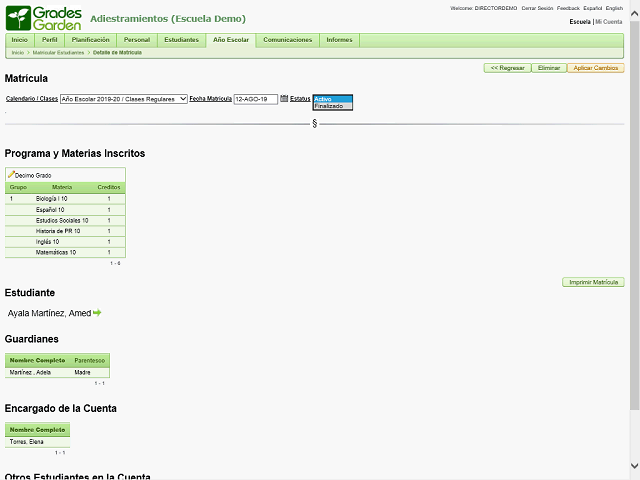Click the Fecha Matrícula date field
The image size is (640, 480).
click(x=255, y=99)
